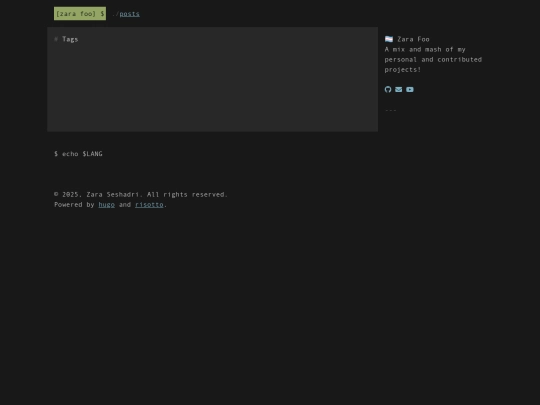Image resolution: width=540 pixels, height=405 pixels.
Task: Open the YouTube channel icon
Action: (x=409, y=90)
